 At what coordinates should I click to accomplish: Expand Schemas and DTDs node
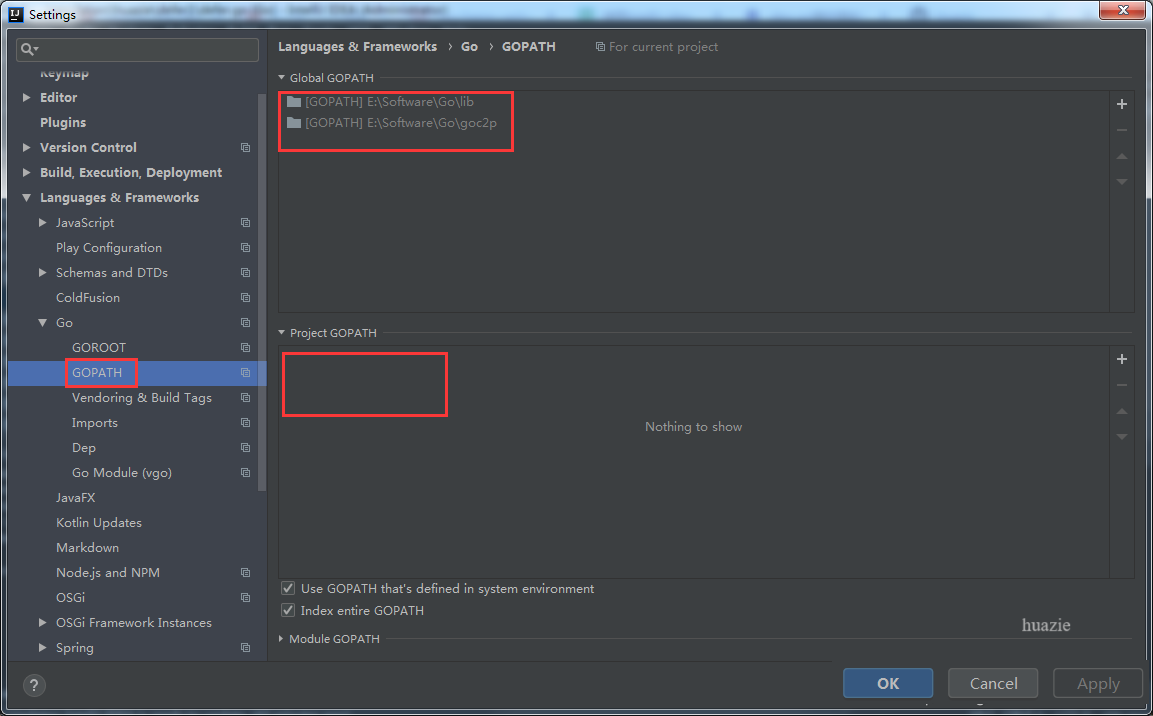click(43, 272)
